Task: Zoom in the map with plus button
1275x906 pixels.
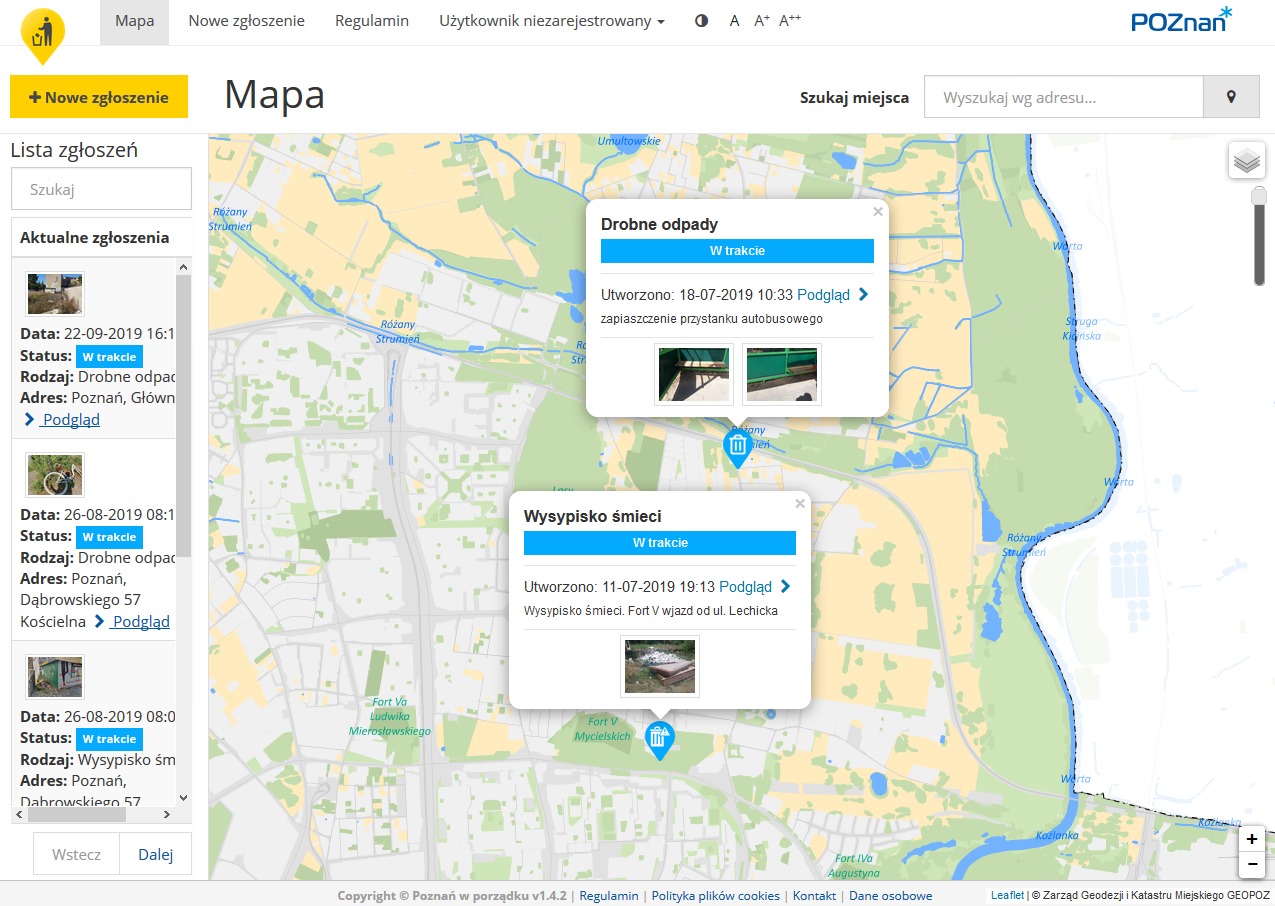Action: coord(1251,839)
